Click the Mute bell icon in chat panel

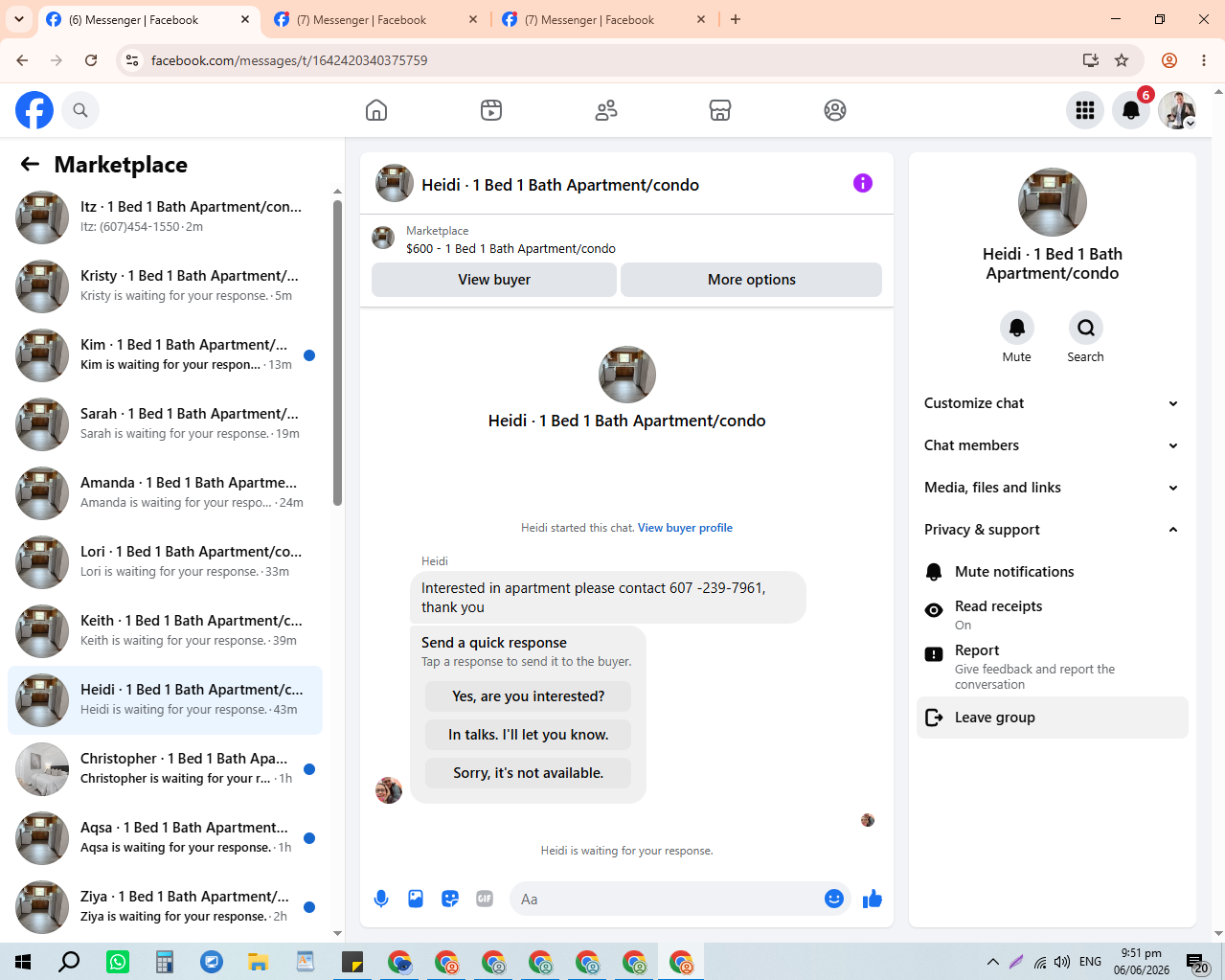[1017, 328]
